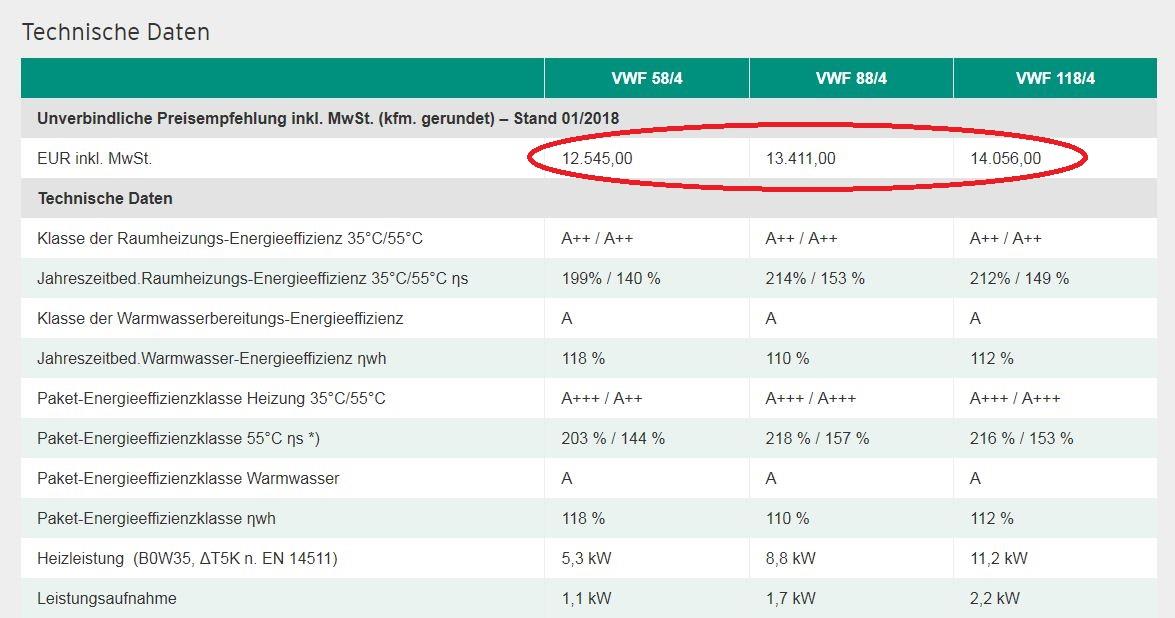This screenshot has width=1175, height=618.
Task: Select A in Warmwasserbereitungs-Klasse row under VWF 58/4
Action: click(567, 319)
